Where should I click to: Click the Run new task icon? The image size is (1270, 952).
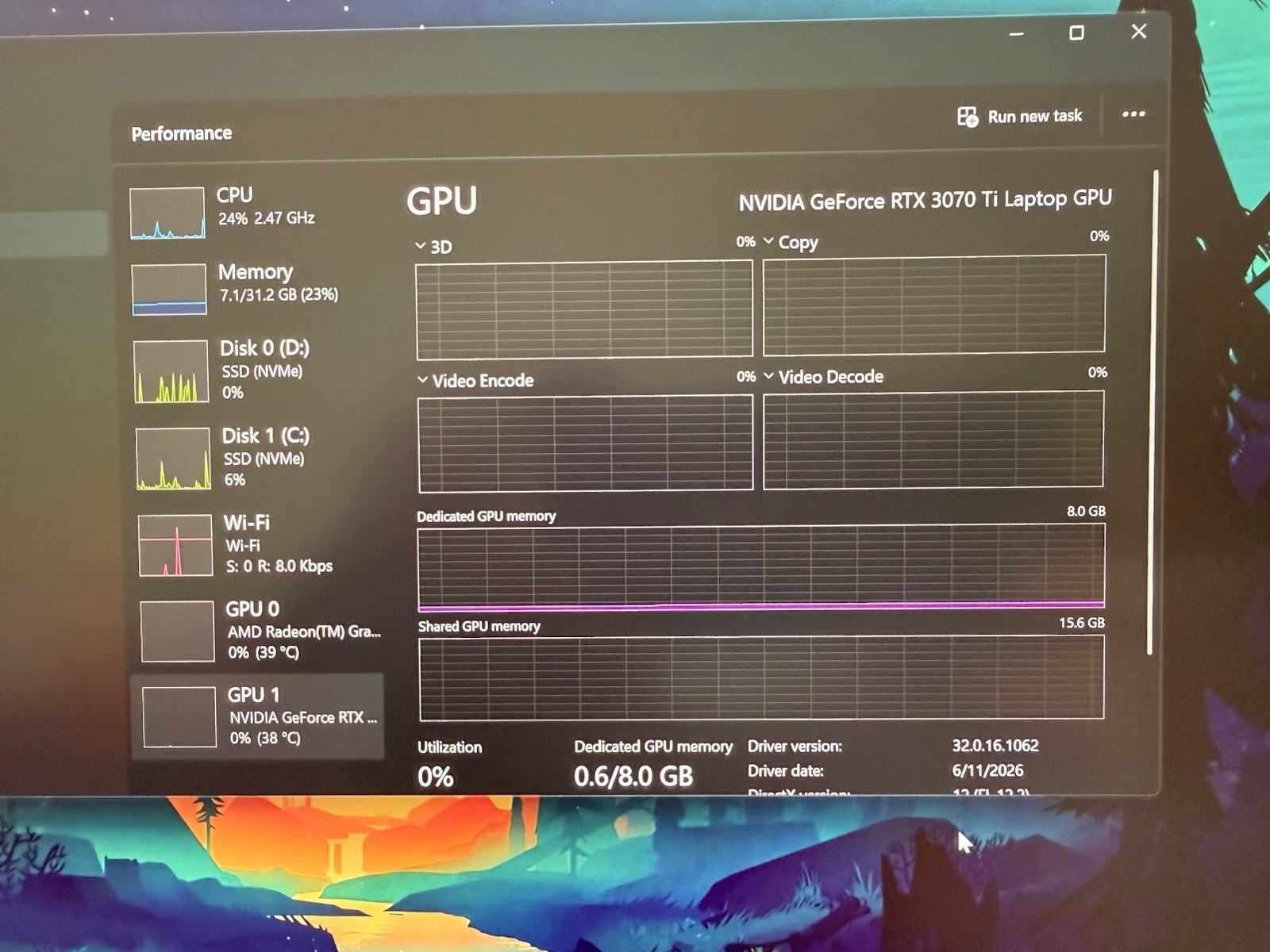tap(968, 117)
